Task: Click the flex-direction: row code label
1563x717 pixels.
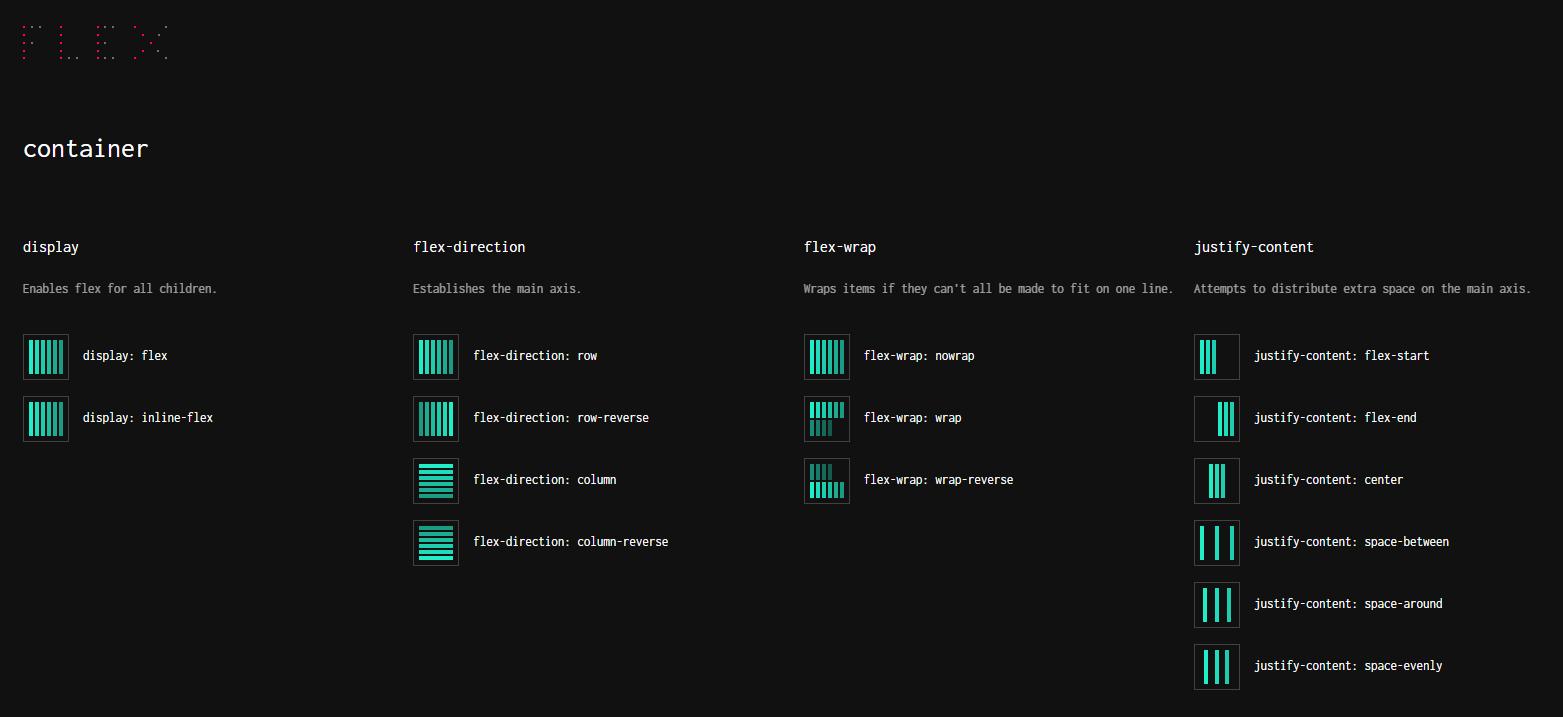Action: [x=535, y=355]
